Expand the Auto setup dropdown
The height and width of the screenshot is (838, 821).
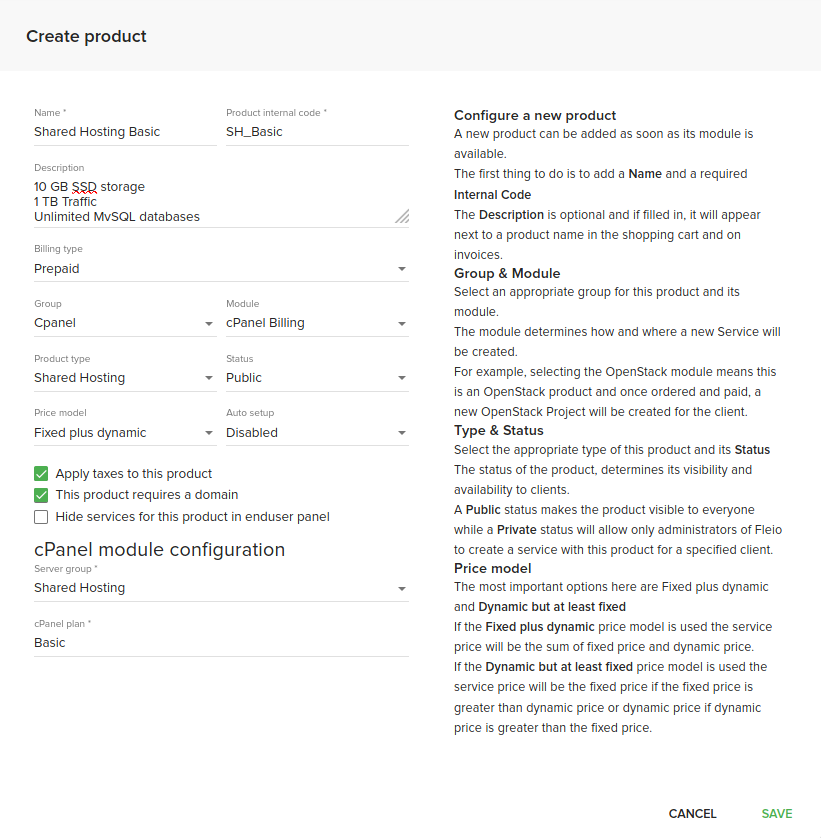point(316,433)
